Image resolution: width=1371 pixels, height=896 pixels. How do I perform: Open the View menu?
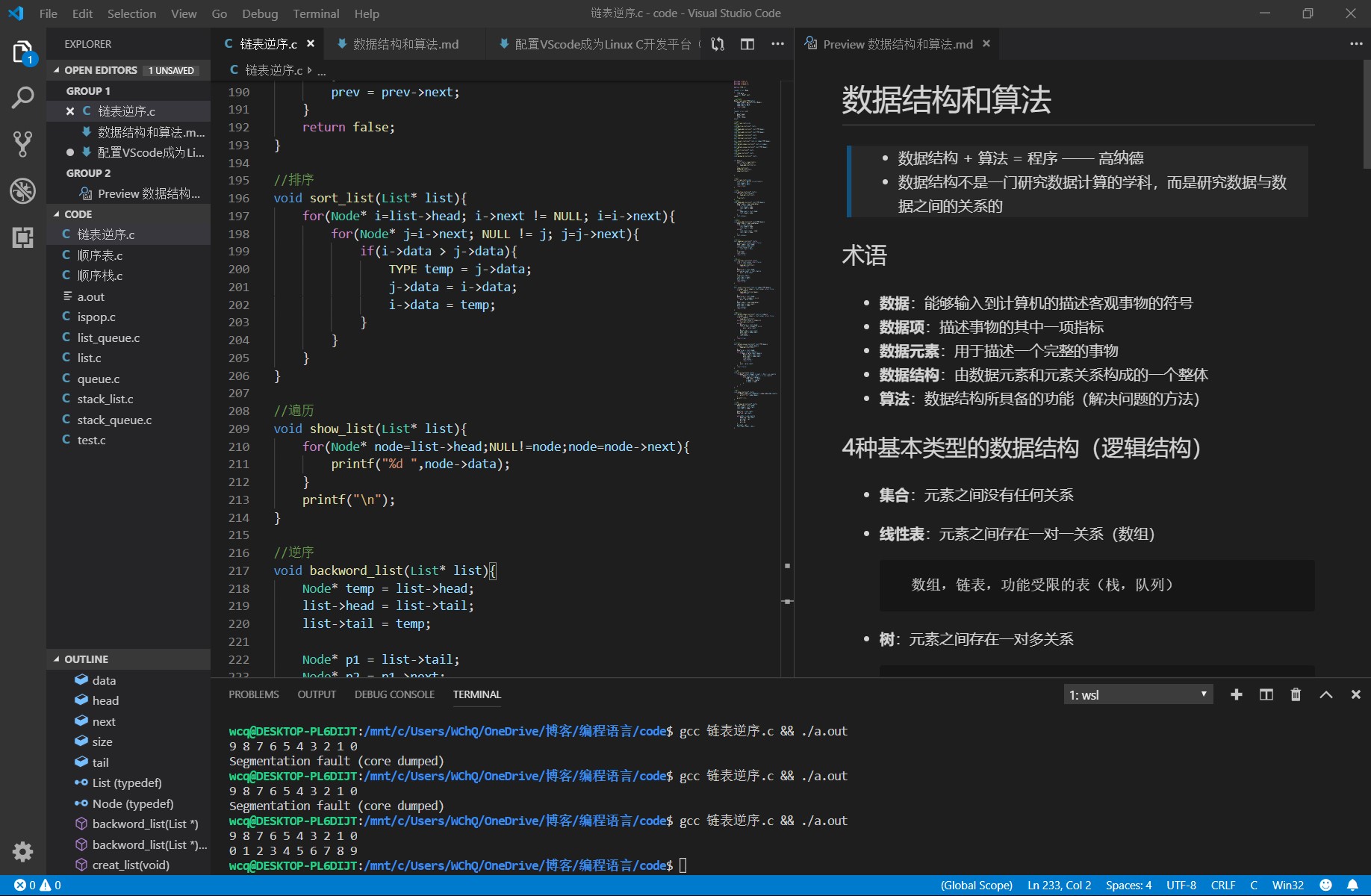point(184,13)
